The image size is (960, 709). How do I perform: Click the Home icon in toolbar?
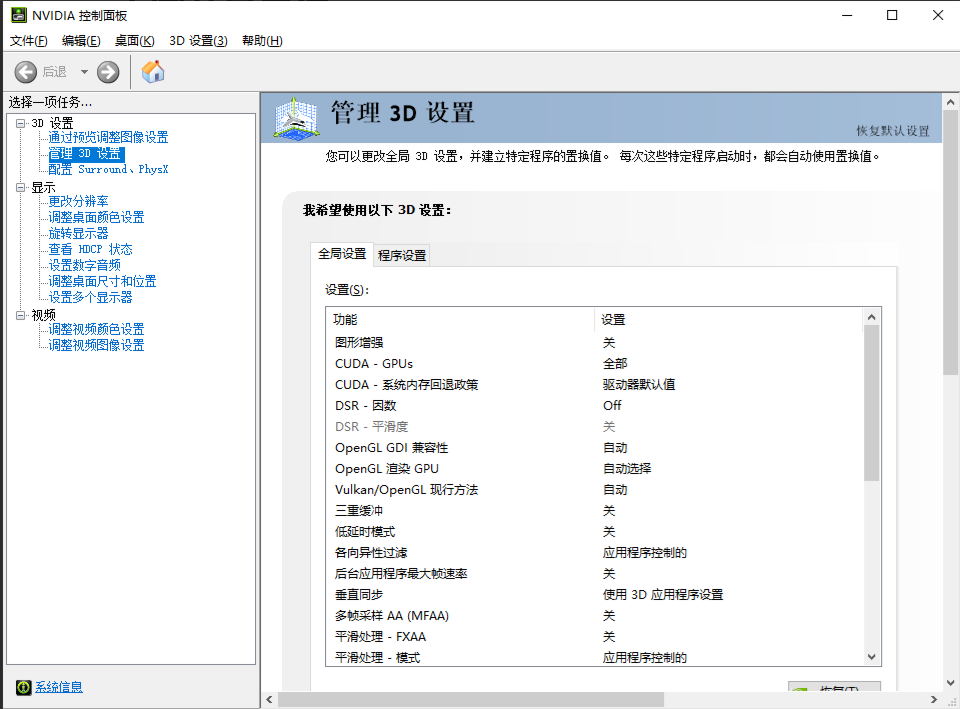pos(153,72)
